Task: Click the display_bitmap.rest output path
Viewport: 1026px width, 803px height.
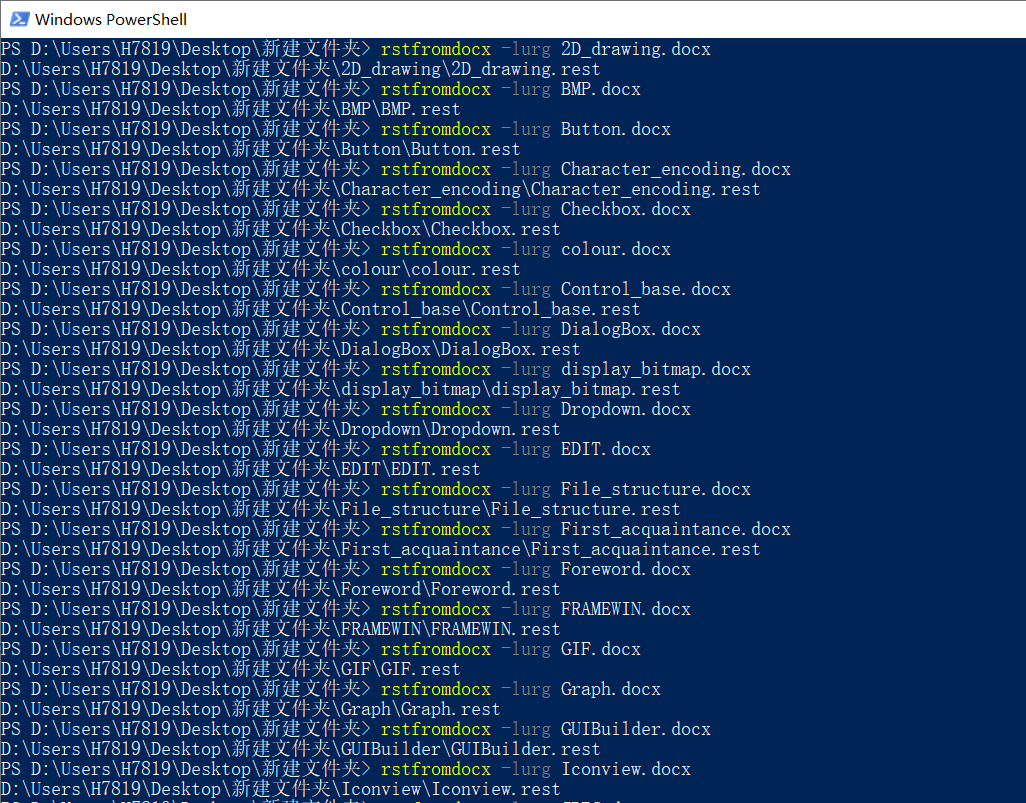Action: pyautogui.click(x=340, y=389)
